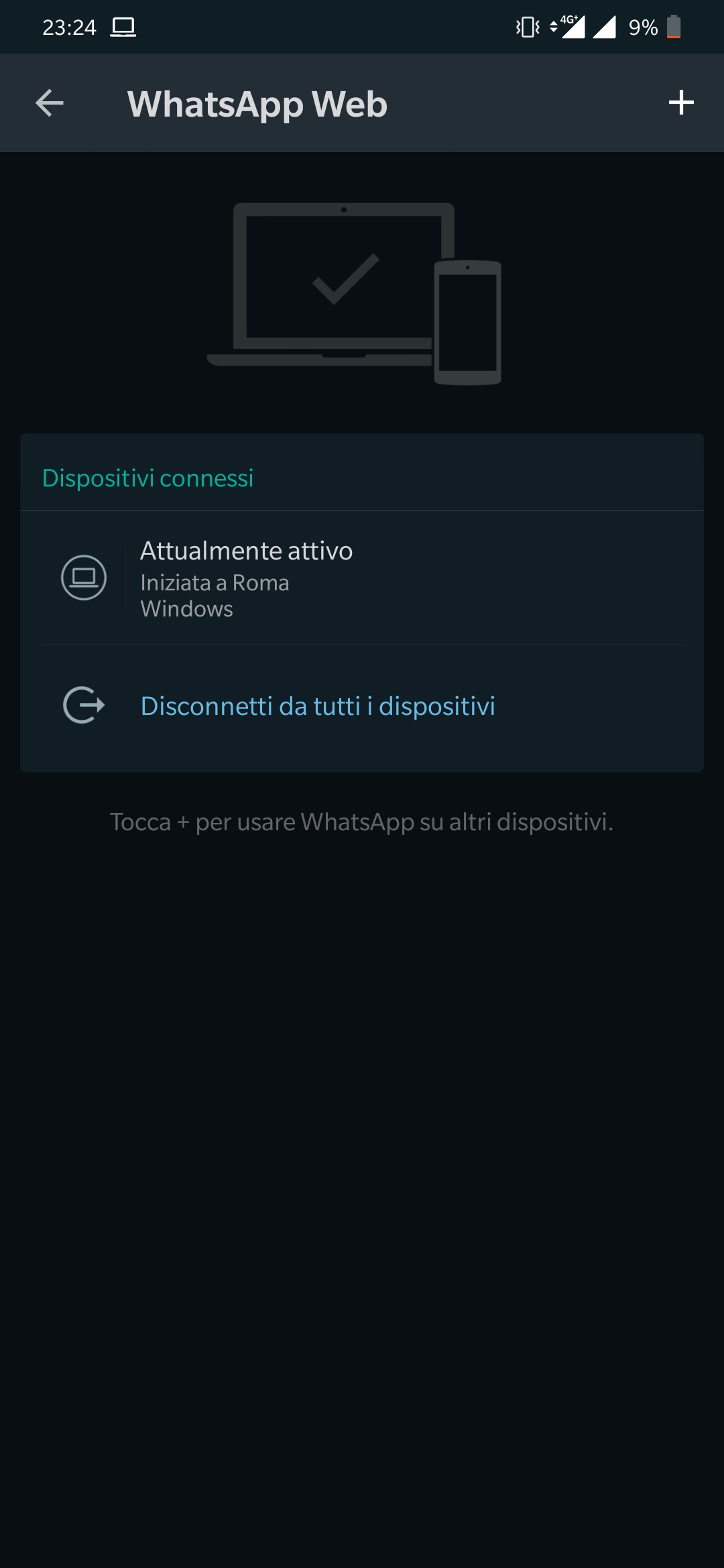Tap Disconnetti da tutti i dispositivi

[318, 706]
